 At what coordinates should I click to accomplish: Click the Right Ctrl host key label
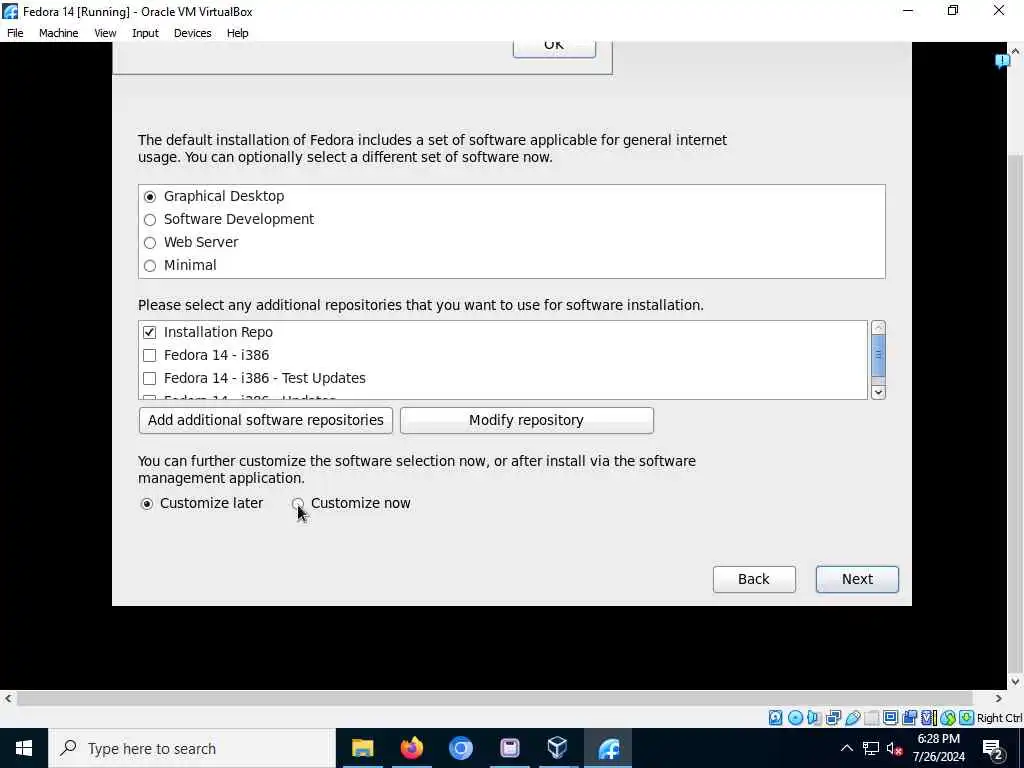tap(999, 718)
